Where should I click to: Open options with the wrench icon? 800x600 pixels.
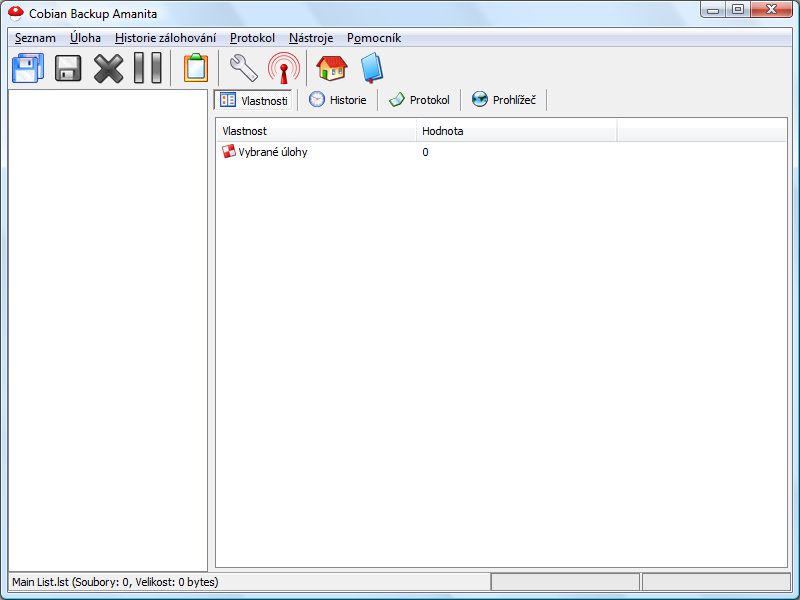pyautogui.click(x=243, y=68)
